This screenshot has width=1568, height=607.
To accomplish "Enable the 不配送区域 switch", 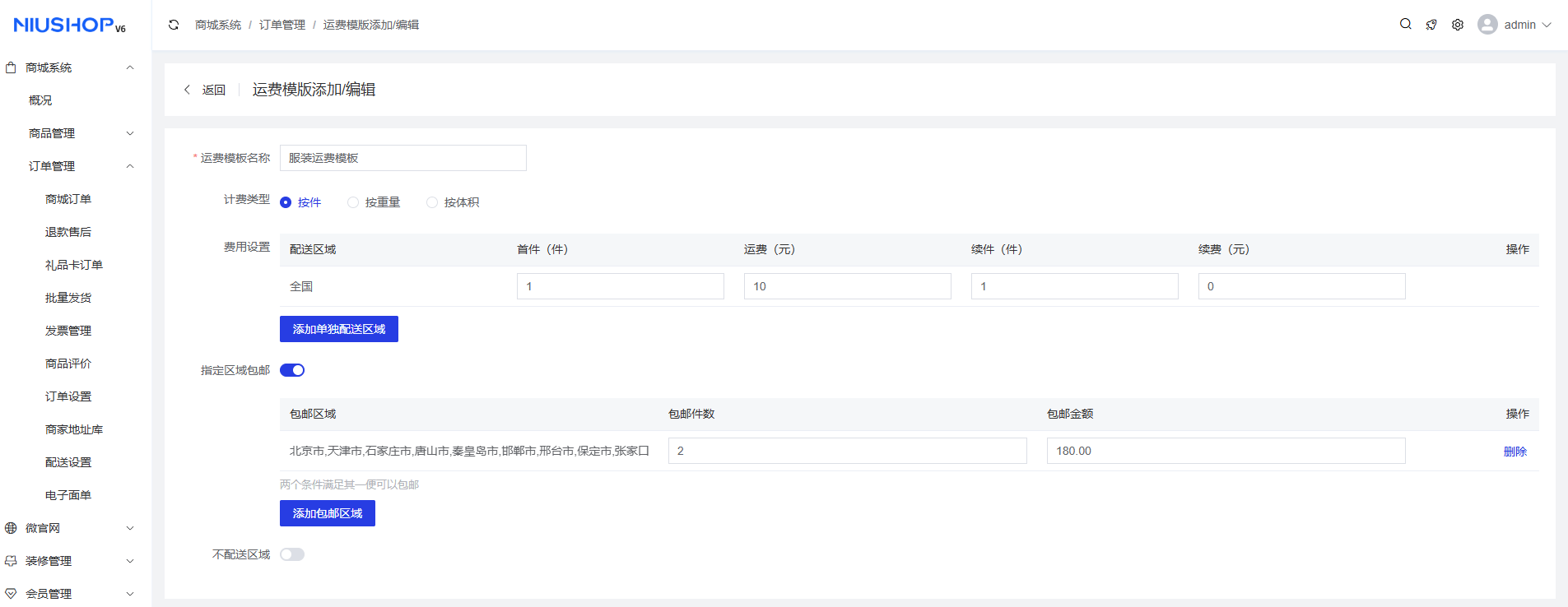I will tap(292, 554).
